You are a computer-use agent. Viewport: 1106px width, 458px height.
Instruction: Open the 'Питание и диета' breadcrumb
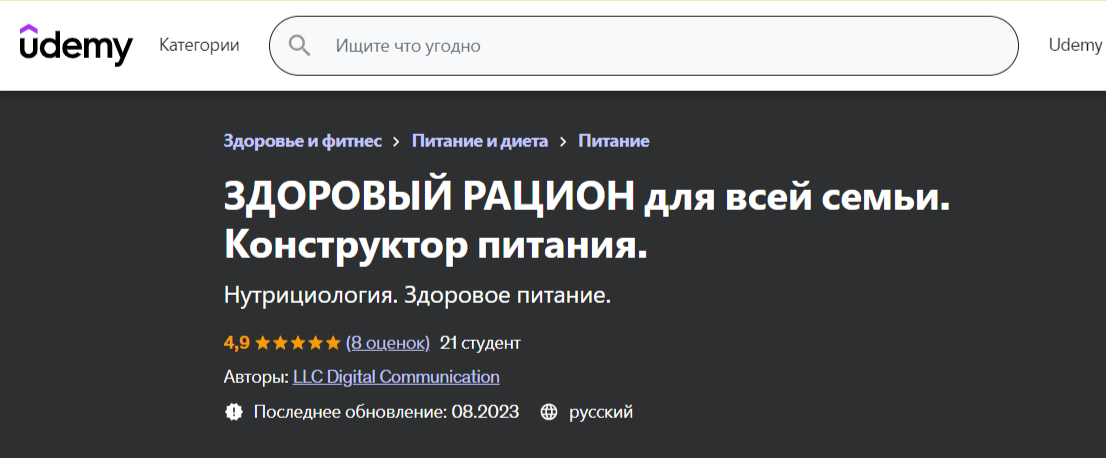tap(480, 141)
